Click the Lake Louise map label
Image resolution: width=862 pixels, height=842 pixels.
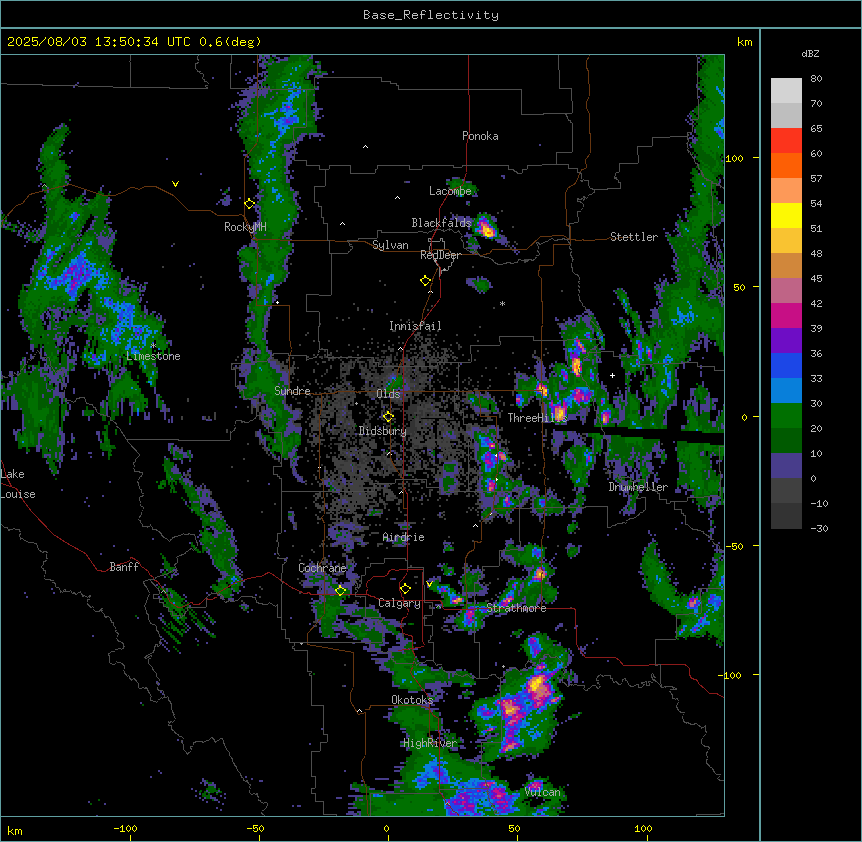point(18,484)
